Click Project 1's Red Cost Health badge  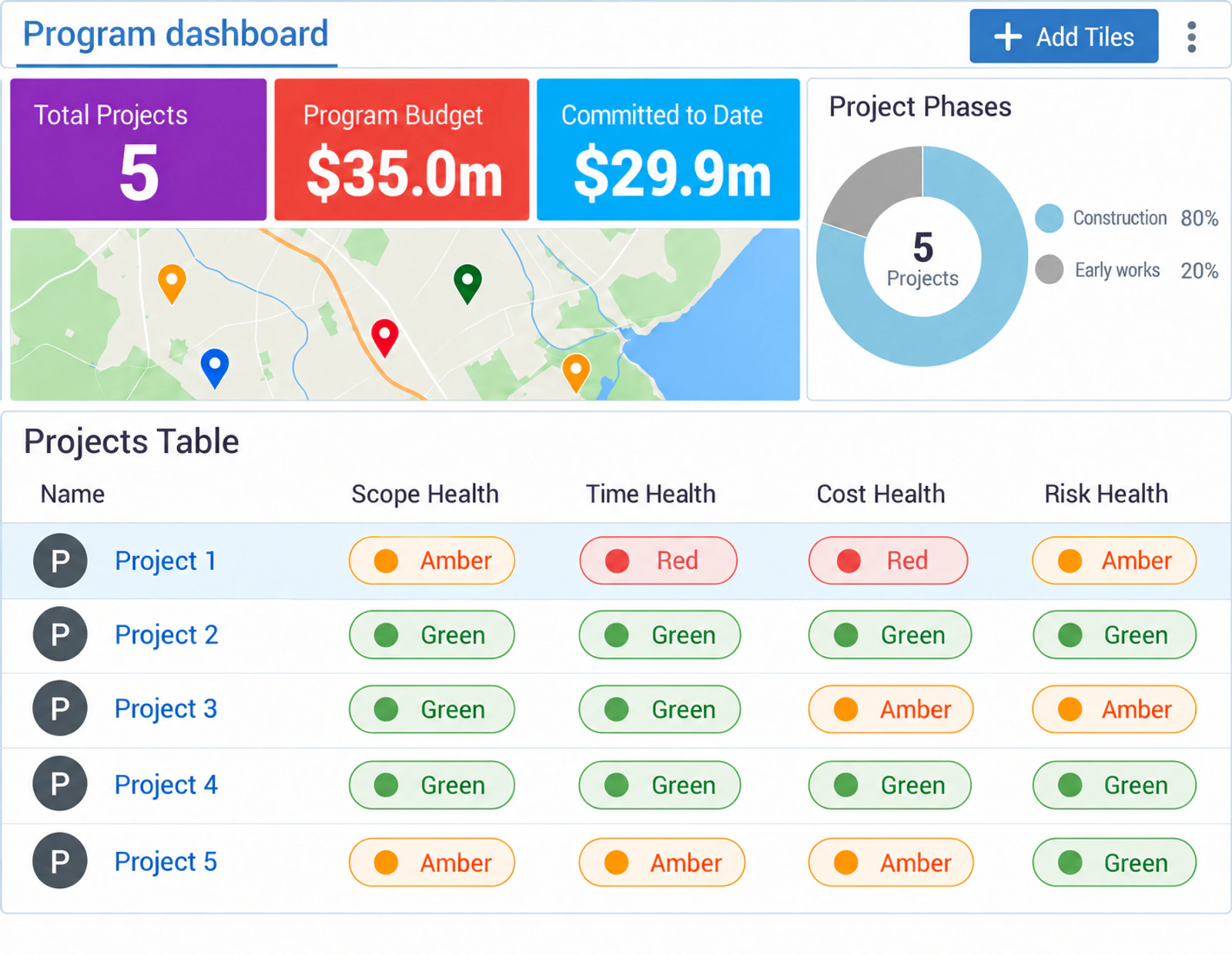[888, 561]
